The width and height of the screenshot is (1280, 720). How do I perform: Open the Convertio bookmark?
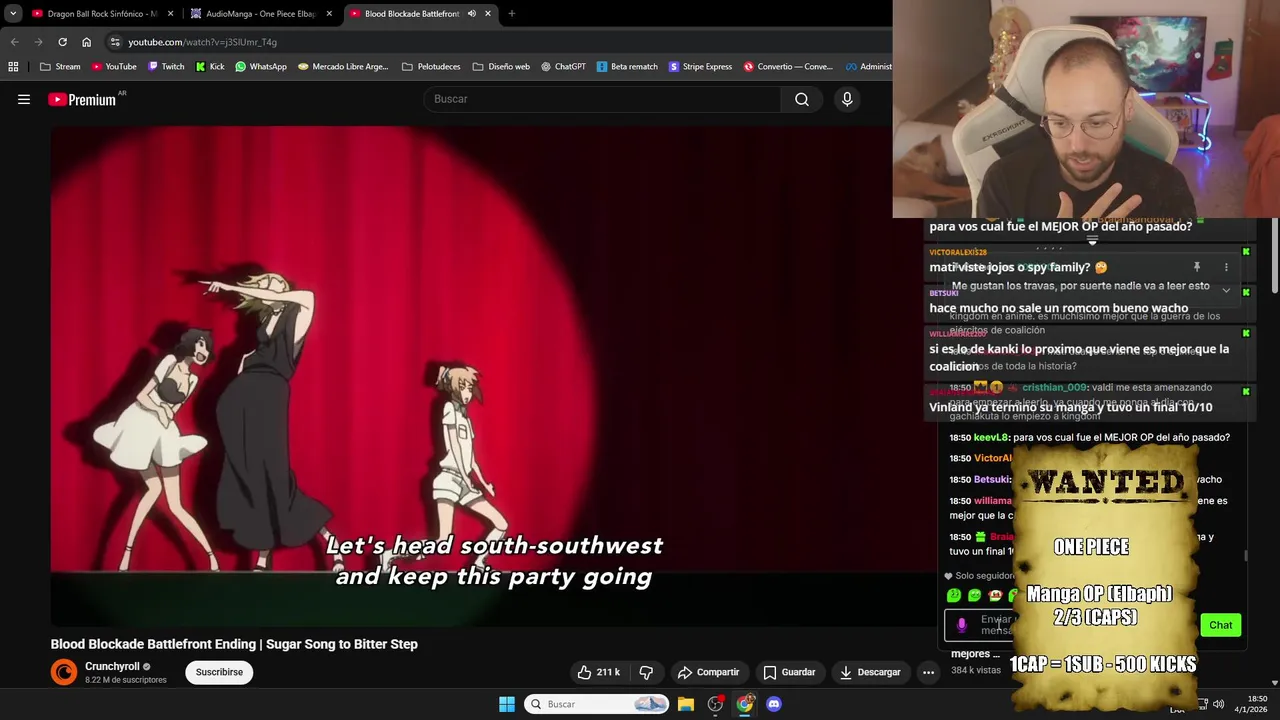[788, 67]
